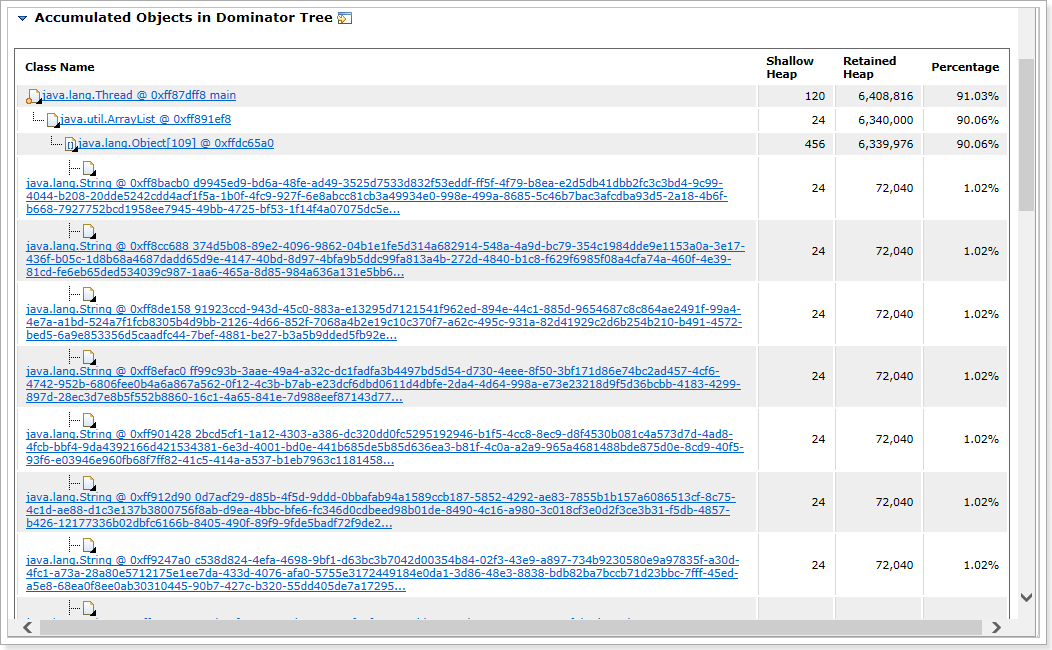Screen dimensions: 1052x650
Task: Select retained heap value 6,340,000
Action: [885, 120]
